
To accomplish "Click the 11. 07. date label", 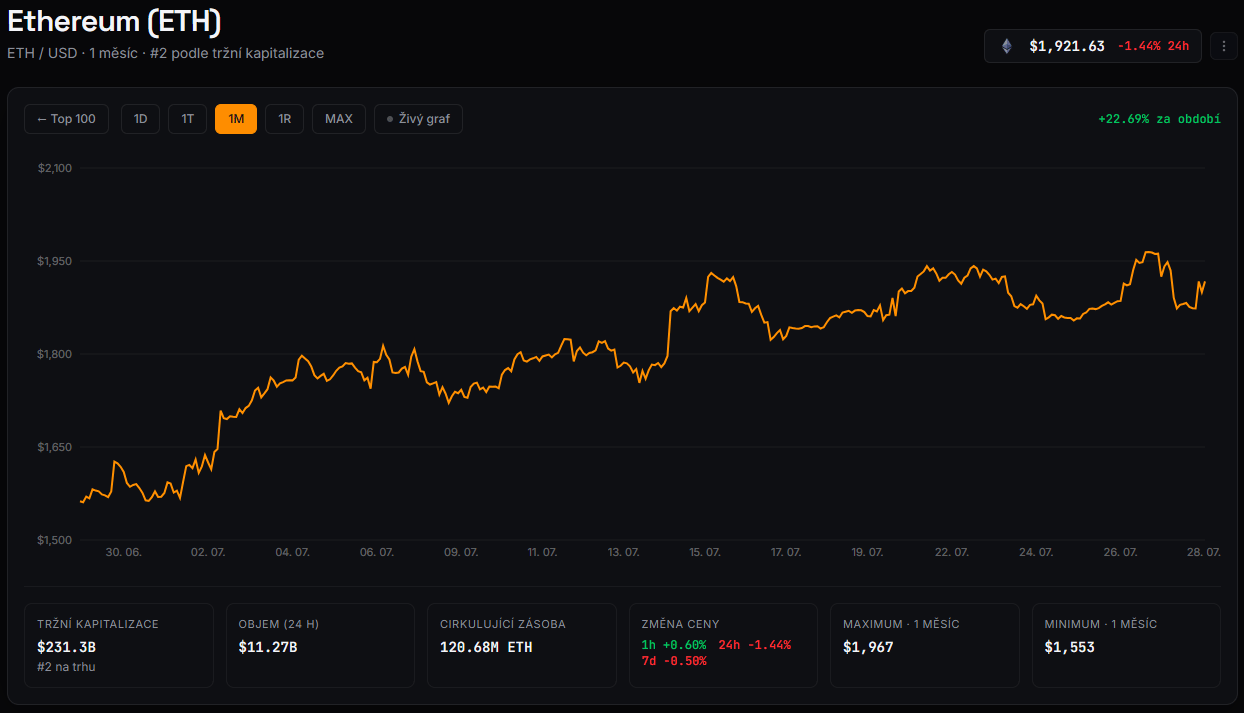I will click(x=542, y=552).
